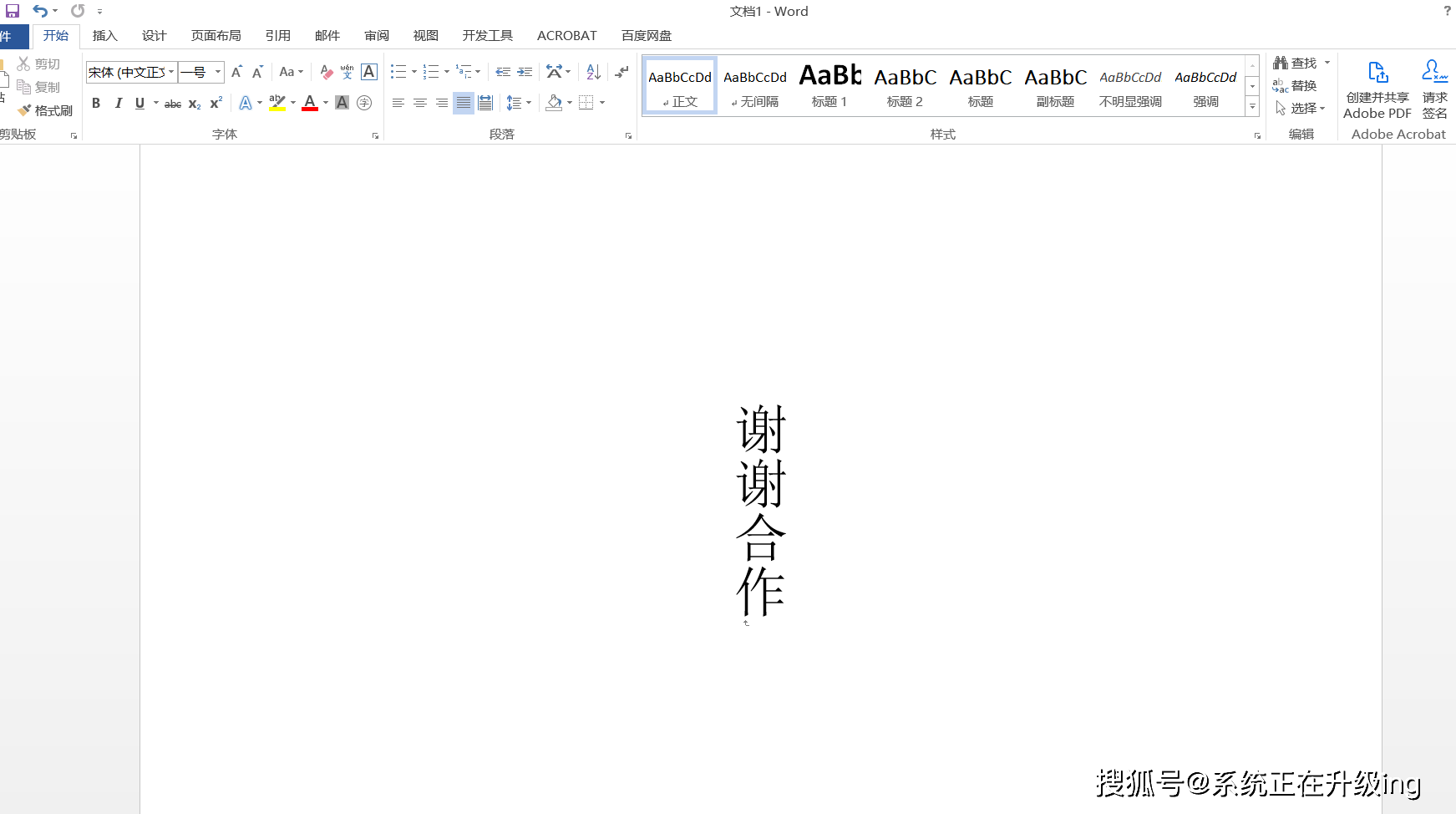Sort text with the A-Z icon

click(x=593, y=73)
